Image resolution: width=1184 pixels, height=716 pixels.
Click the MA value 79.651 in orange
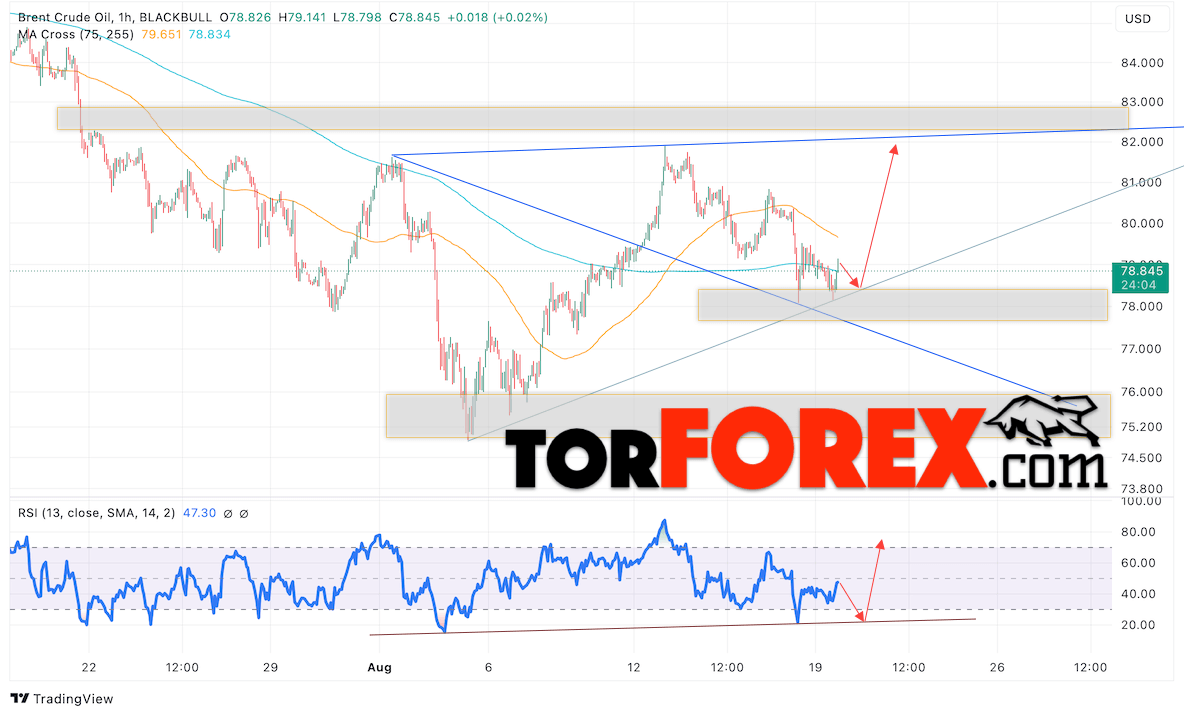point(160,34)
